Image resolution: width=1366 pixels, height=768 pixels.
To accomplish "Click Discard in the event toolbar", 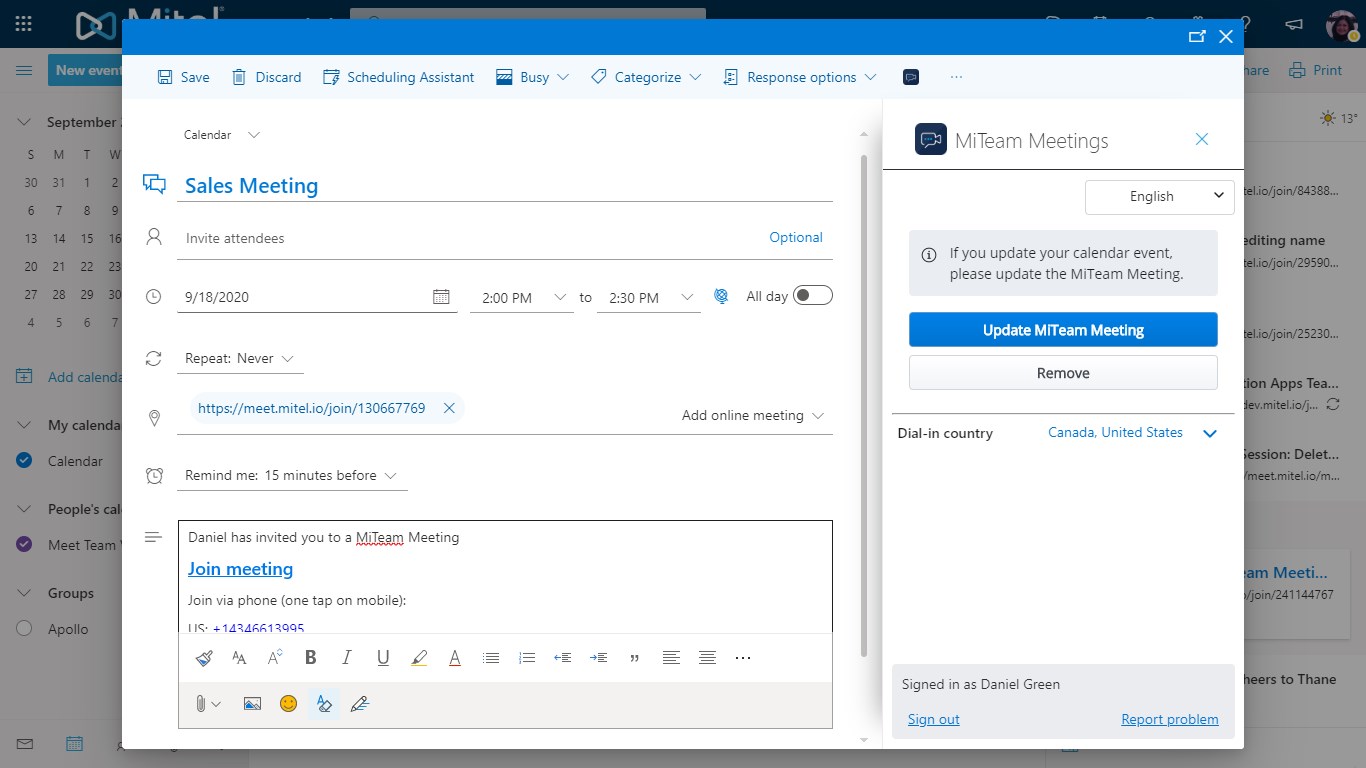I will (266, 77).
